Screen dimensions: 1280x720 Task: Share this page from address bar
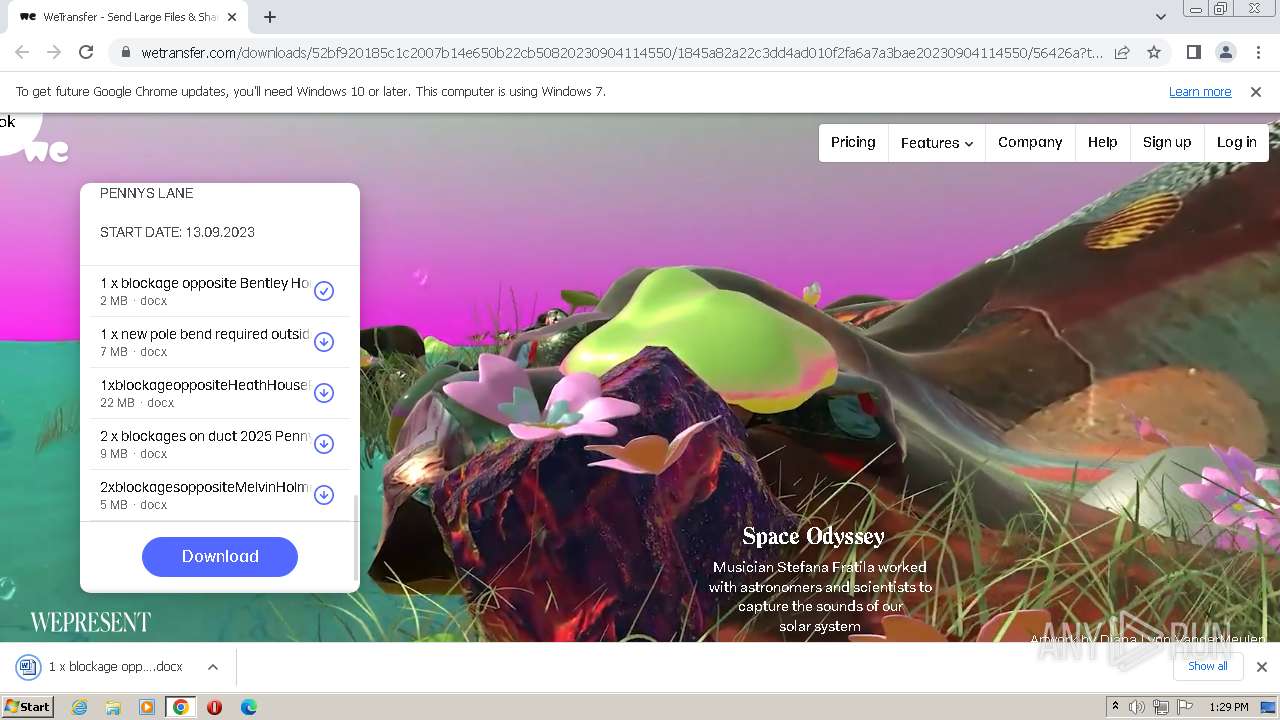click(1122, 52)
